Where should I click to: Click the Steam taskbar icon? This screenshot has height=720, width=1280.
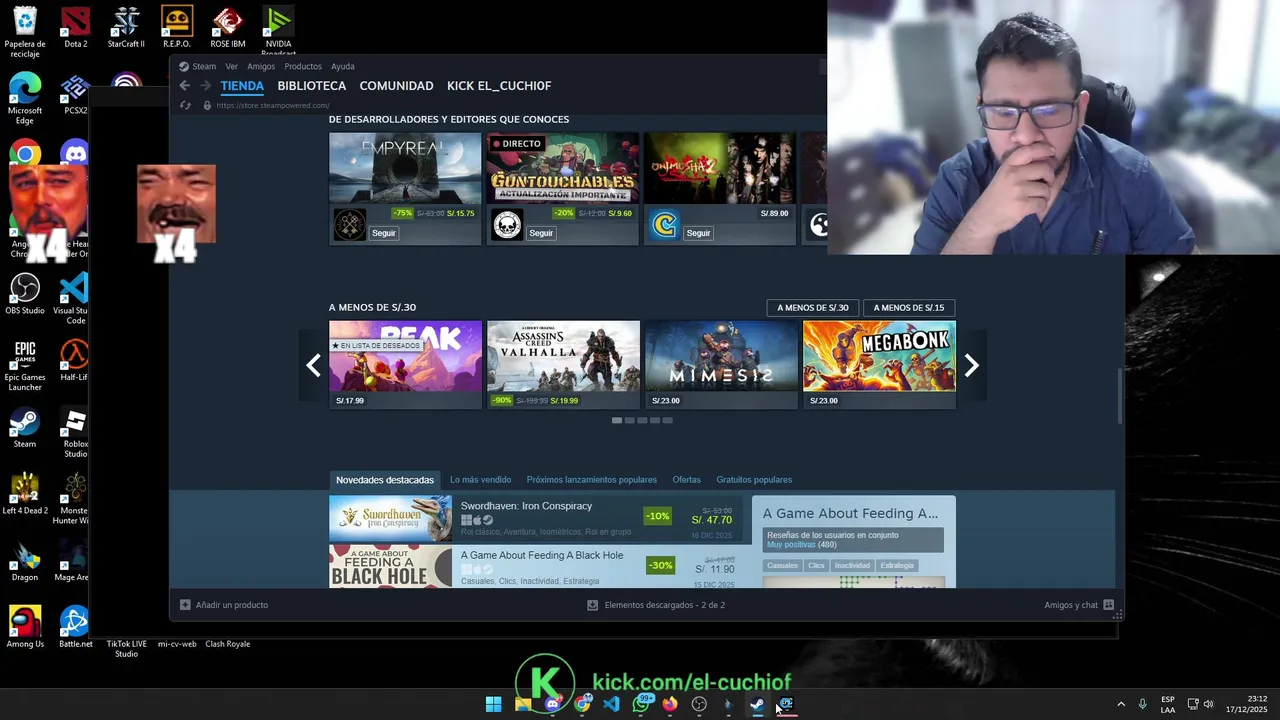pyautogui.click(x=757, y=704)
